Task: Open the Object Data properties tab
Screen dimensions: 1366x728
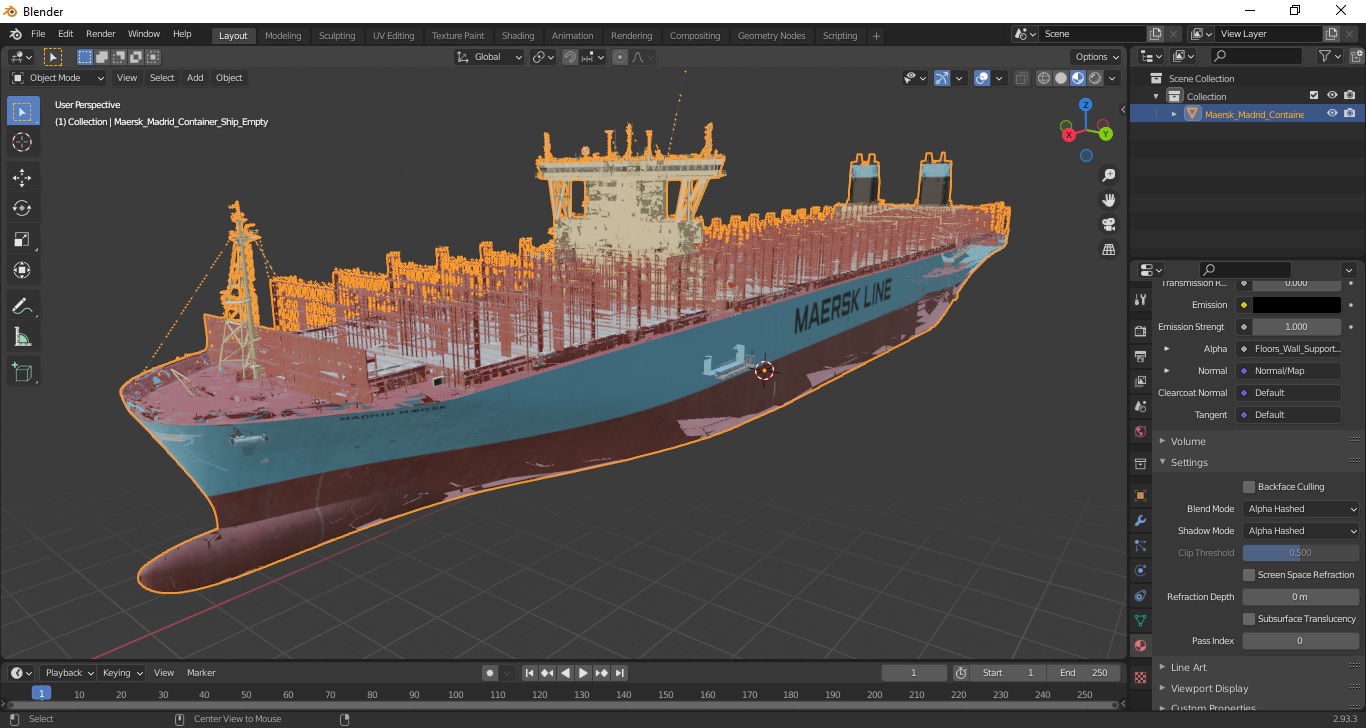Action: point(1140,621)
